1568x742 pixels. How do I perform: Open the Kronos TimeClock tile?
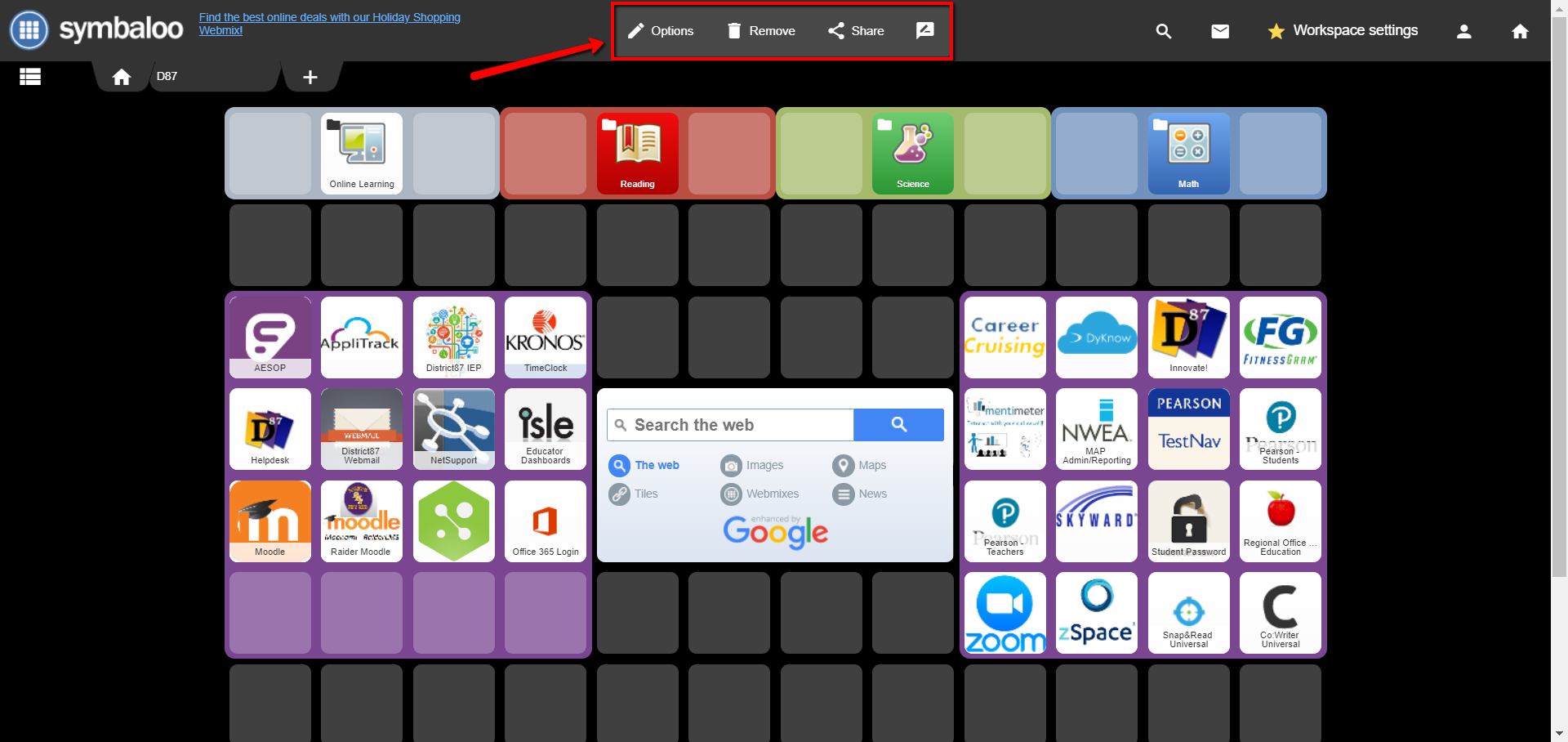click(546, 337)
